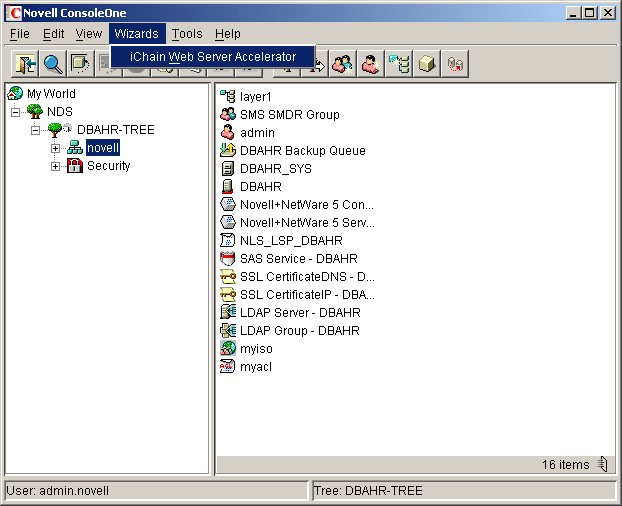Click the layer1 organizational unit icon

228,96
